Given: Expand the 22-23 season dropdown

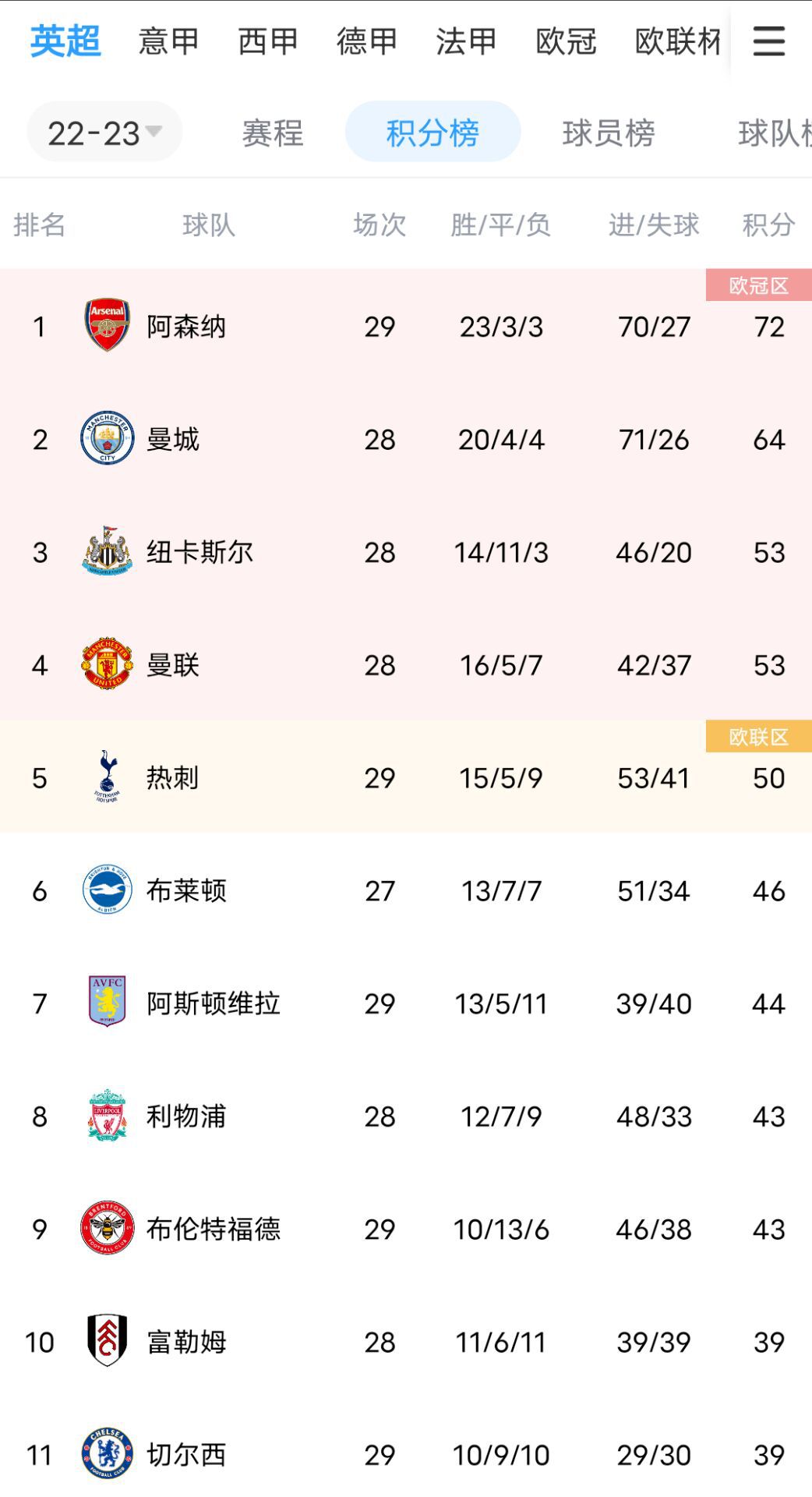Looking at the screenshot, I should 104,133.
